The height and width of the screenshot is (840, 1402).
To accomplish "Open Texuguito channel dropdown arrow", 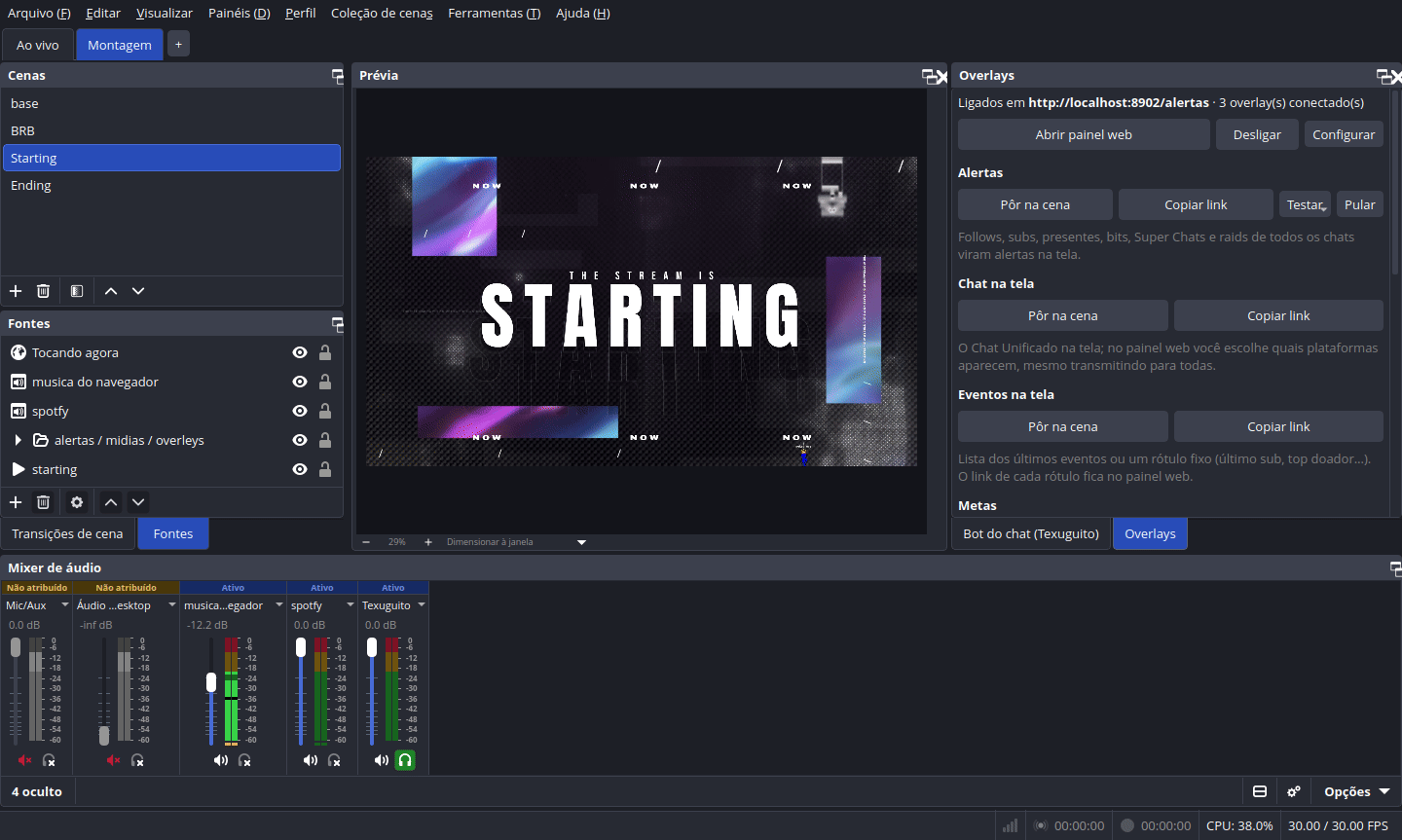I will coord(422,604).
